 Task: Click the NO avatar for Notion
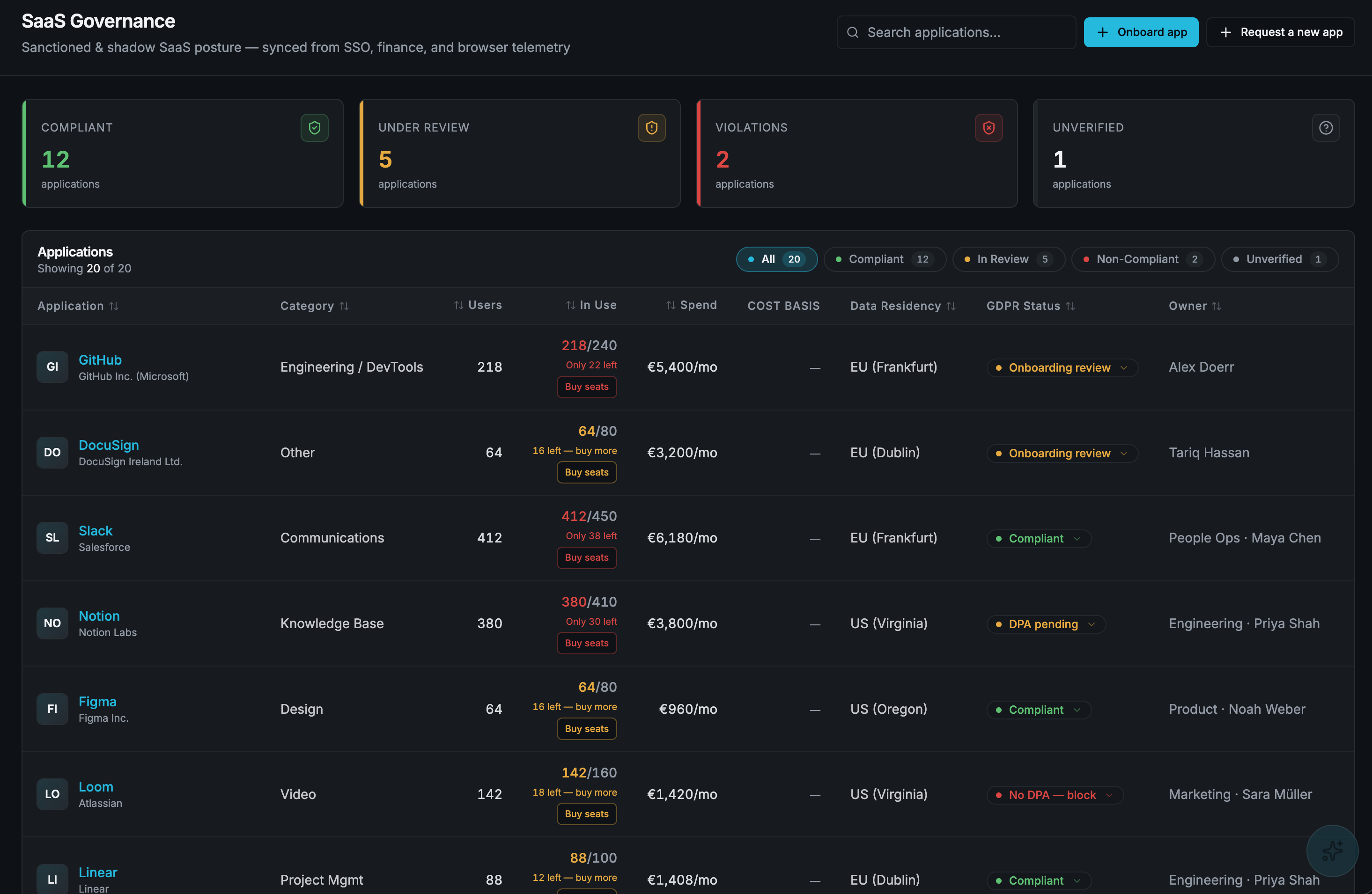click(x=52, y=623)
